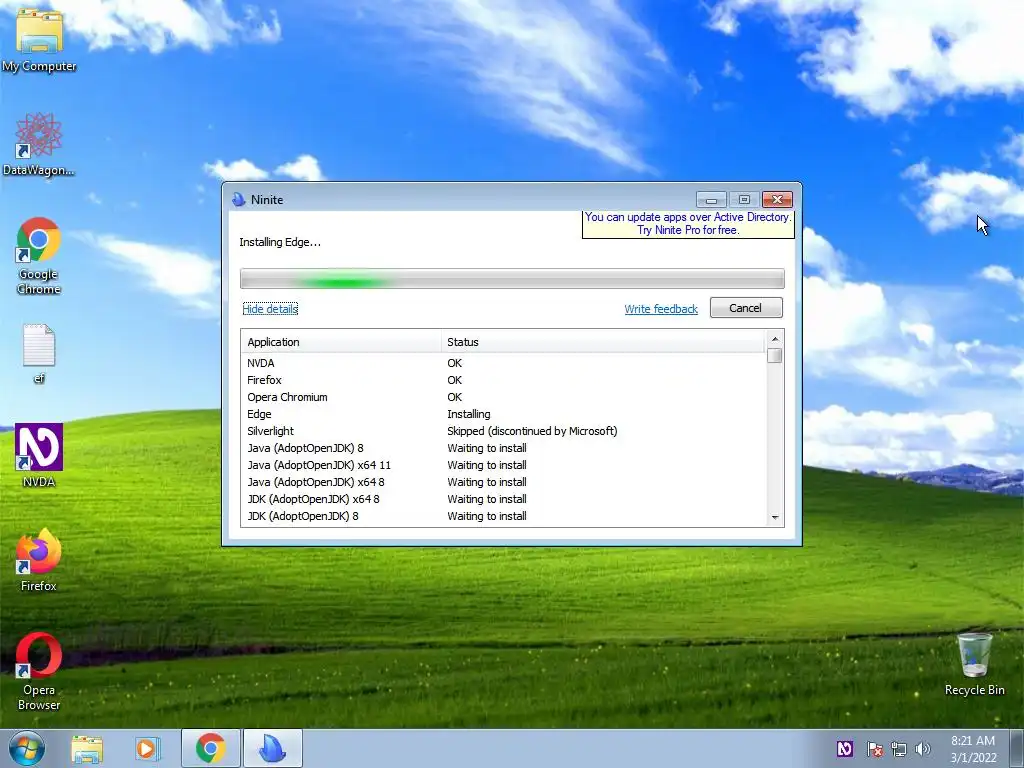The width and height of the screenshot is (1024, 768).
Task: Click the list scrollbar down arrow
Action: click(775, 518)
